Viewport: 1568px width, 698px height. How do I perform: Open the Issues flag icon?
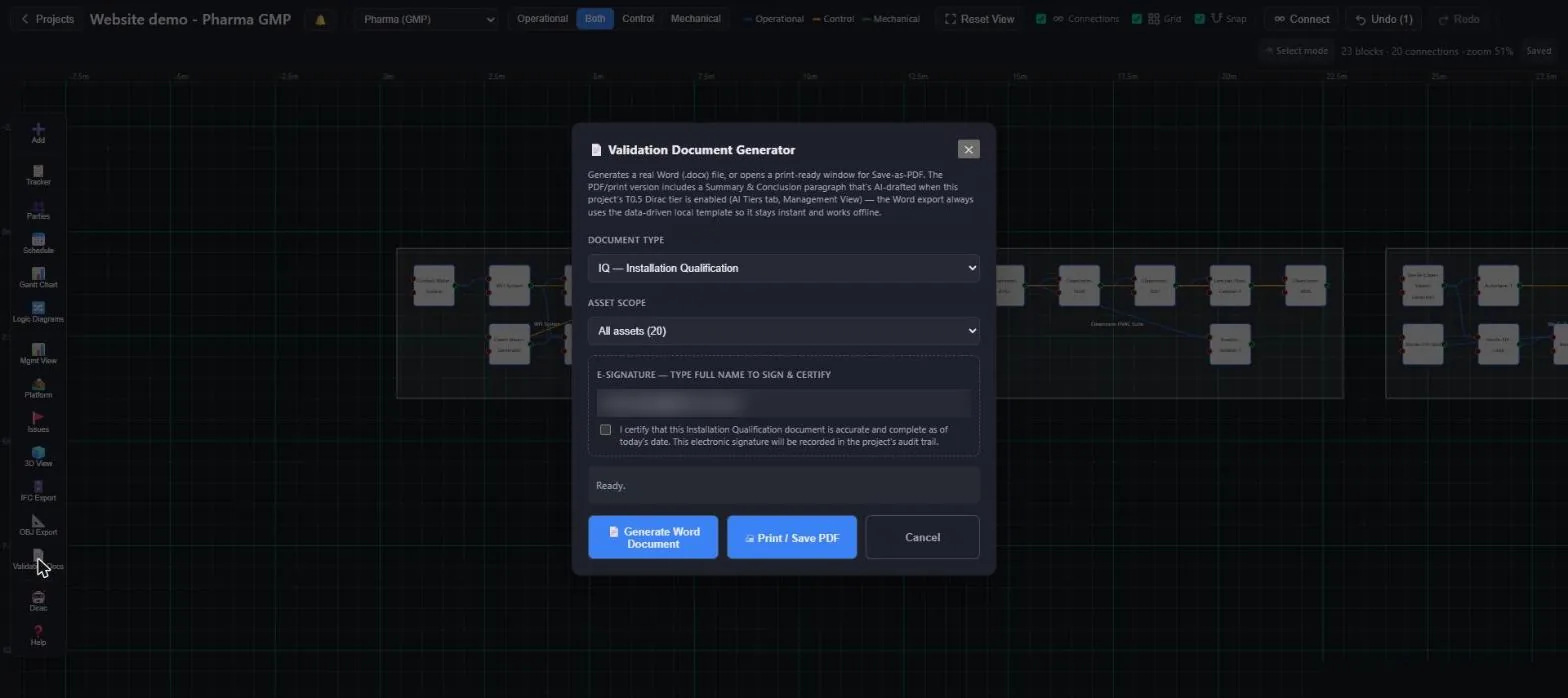tap(38, 422)
